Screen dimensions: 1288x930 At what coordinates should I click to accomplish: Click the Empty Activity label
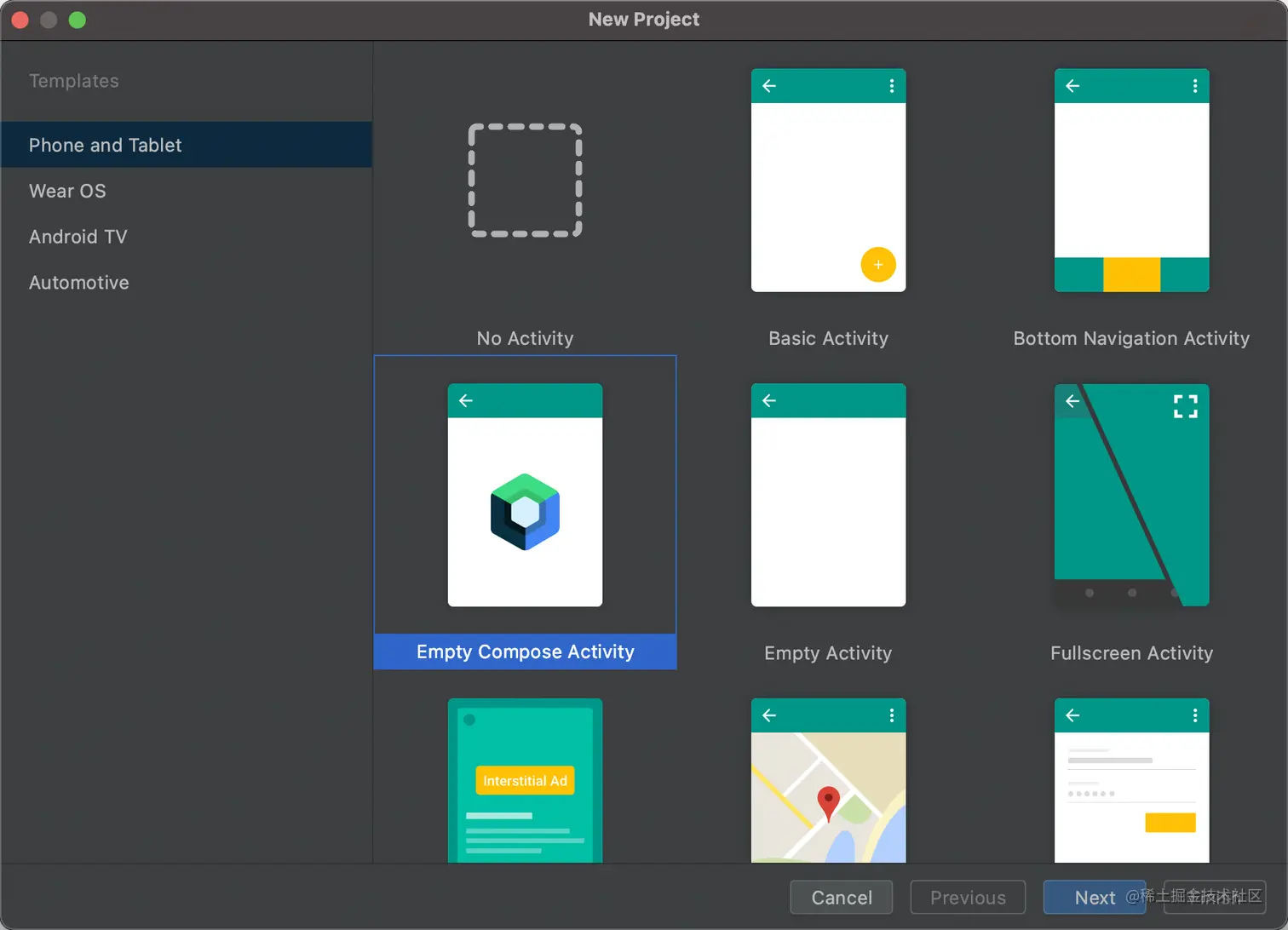[x=828, y=653]
